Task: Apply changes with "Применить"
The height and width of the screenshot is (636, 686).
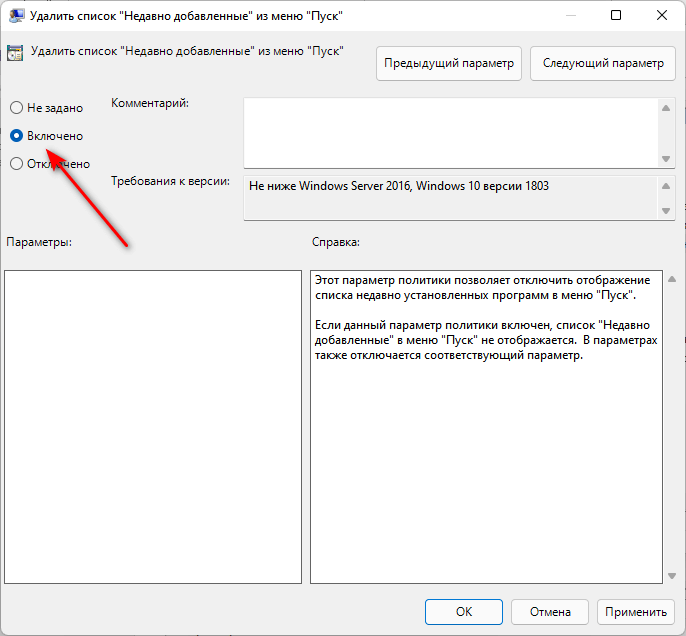Action: [x=636, y=612]
